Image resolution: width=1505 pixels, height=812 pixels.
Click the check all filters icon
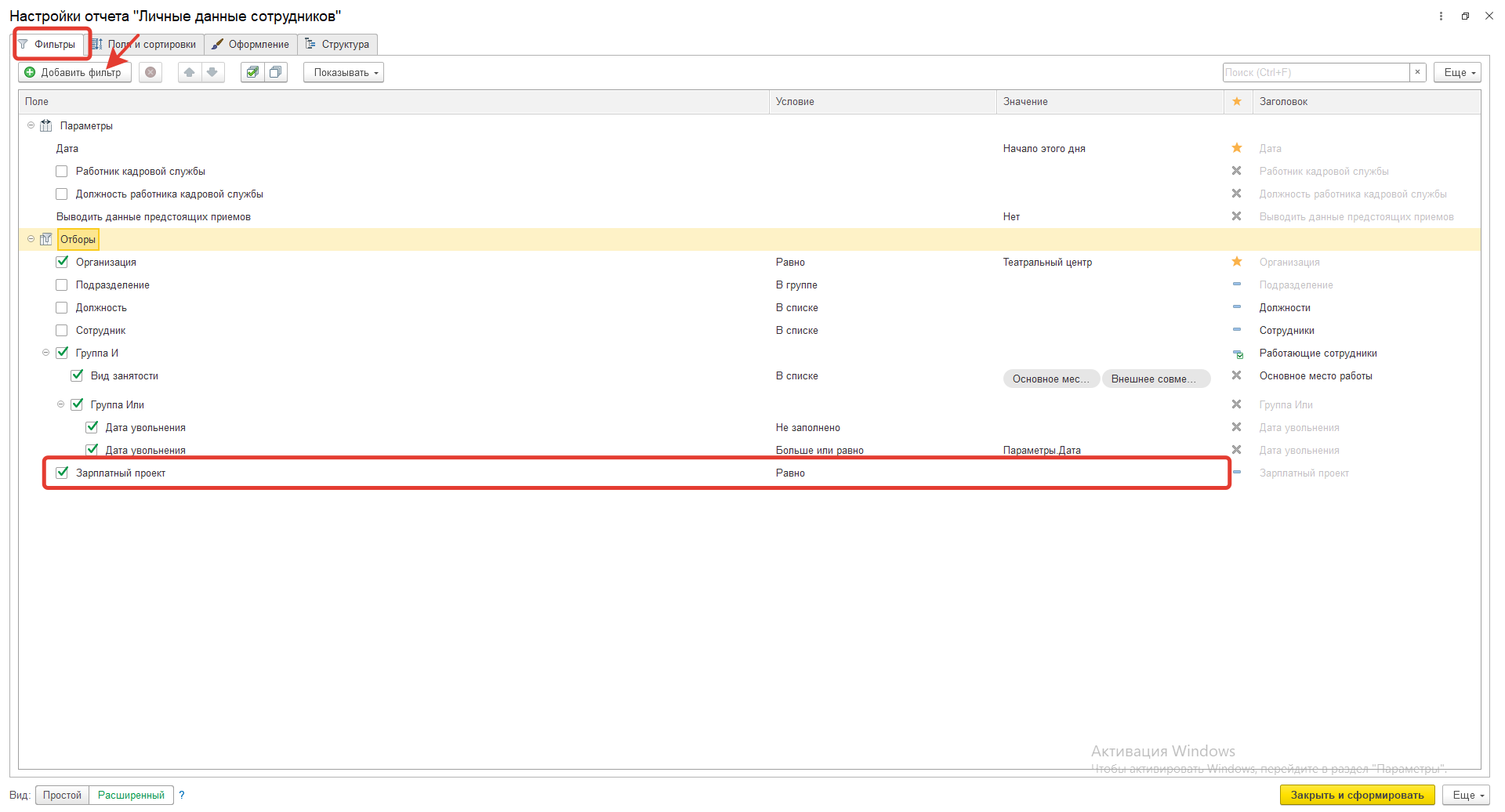[x=252, y=72]
